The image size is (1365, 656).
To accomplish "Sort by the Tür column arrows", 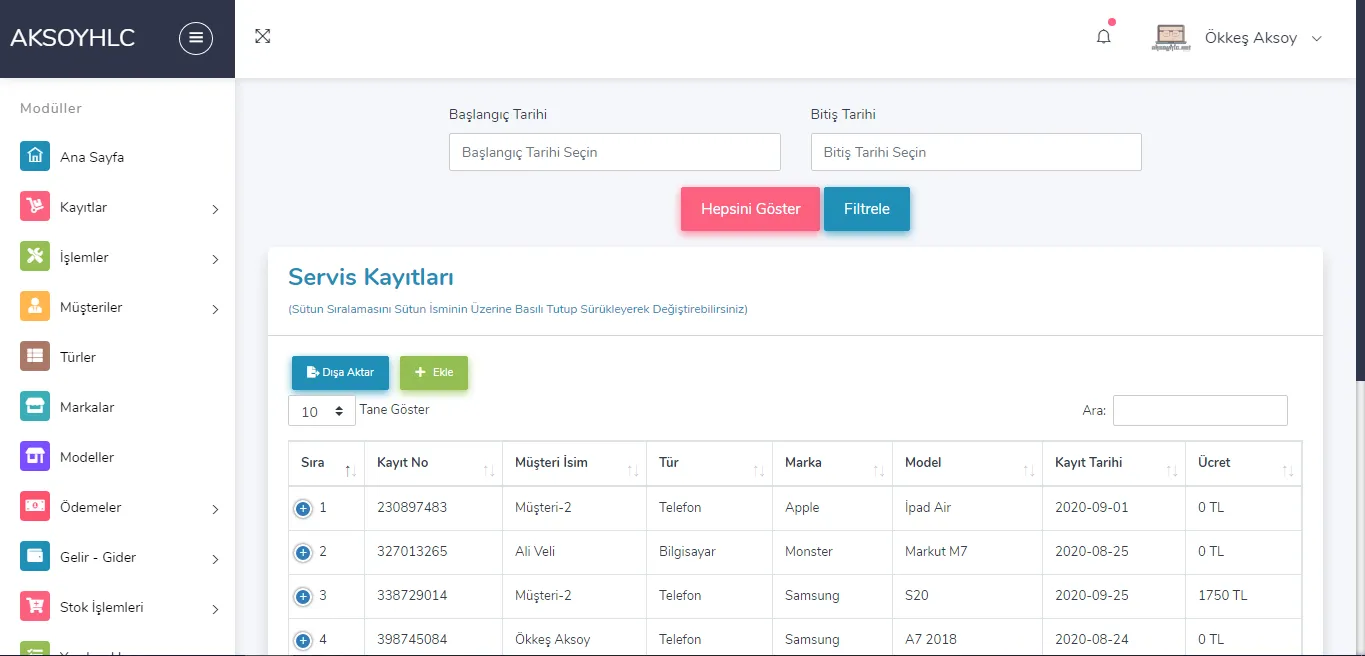I will [759, 470].
